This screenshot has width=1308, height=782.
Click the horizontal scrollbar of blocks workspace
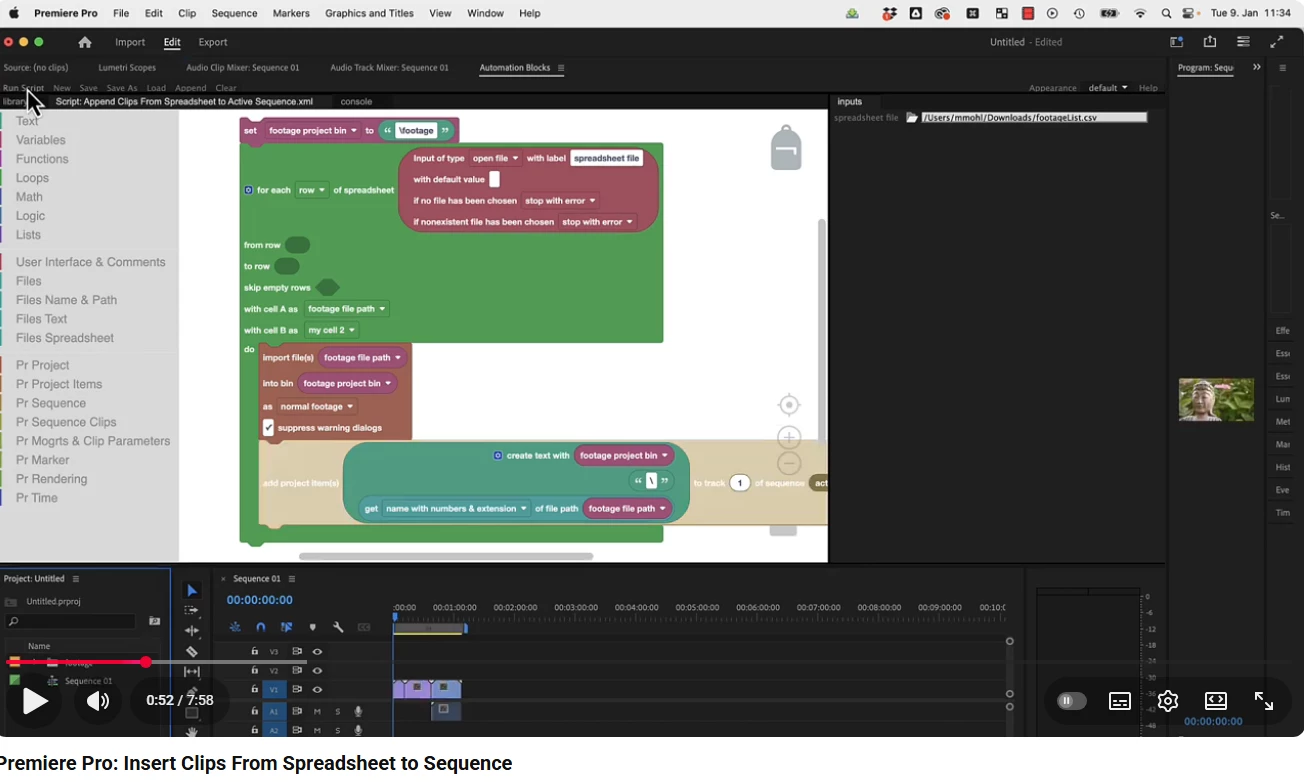tap(446, 557)
